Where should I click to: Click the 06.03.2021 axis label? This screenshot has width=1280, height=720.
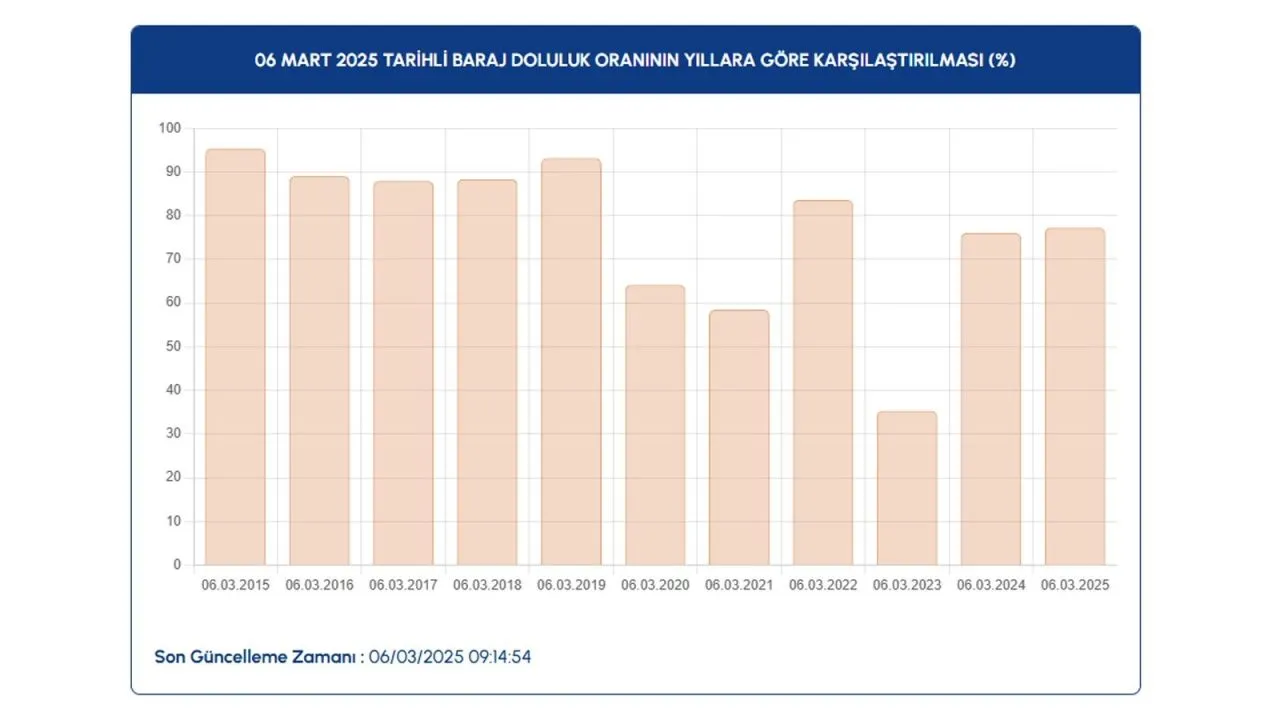click(739, 585)
